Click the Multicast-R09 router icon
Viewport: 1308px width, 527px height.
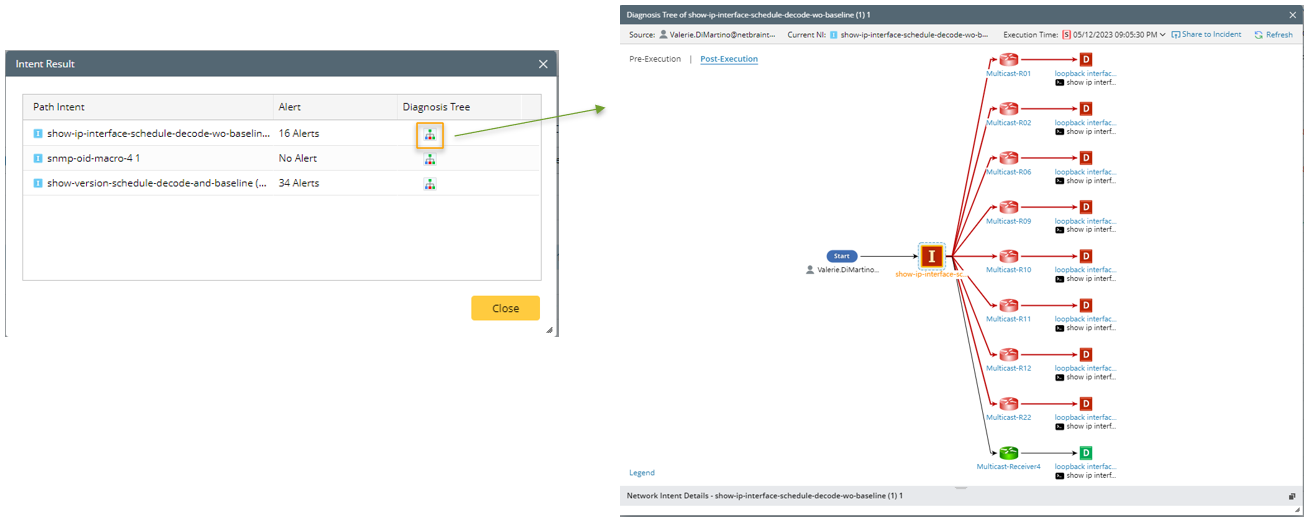point(1008,207)
